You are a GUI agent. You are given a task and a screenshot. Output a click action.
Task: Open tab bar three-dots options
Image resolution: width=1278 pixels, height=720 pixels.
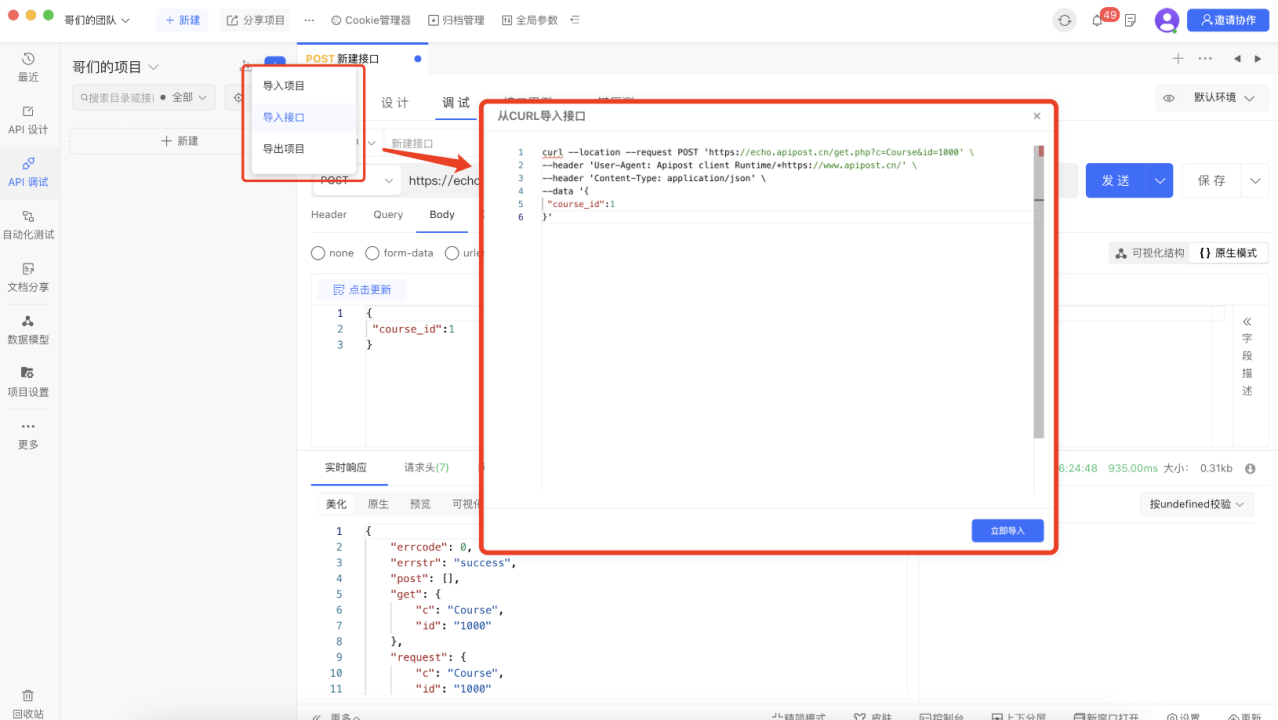tap(1205, 59)
